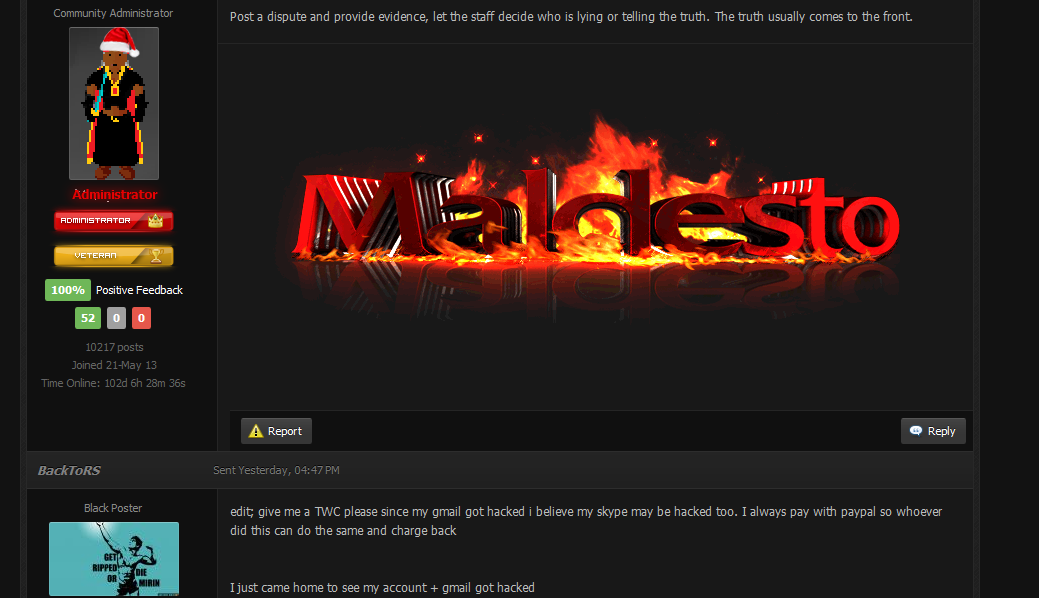Open the red Administrator username title
This screenshot has width=1039, height=598.
(115, 194)
